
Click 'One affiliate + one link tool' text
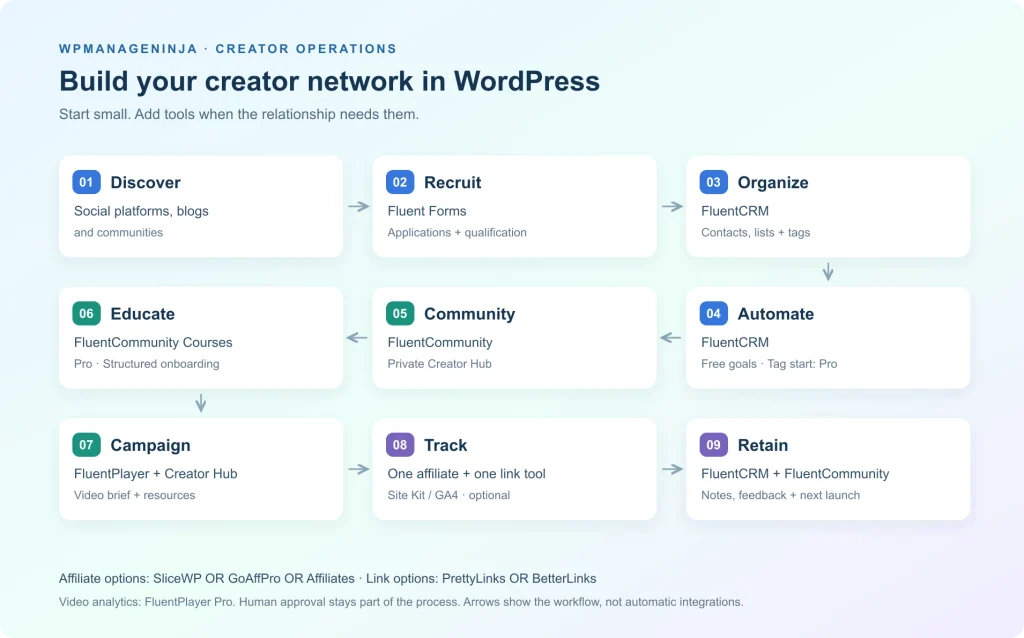point(466,473)
